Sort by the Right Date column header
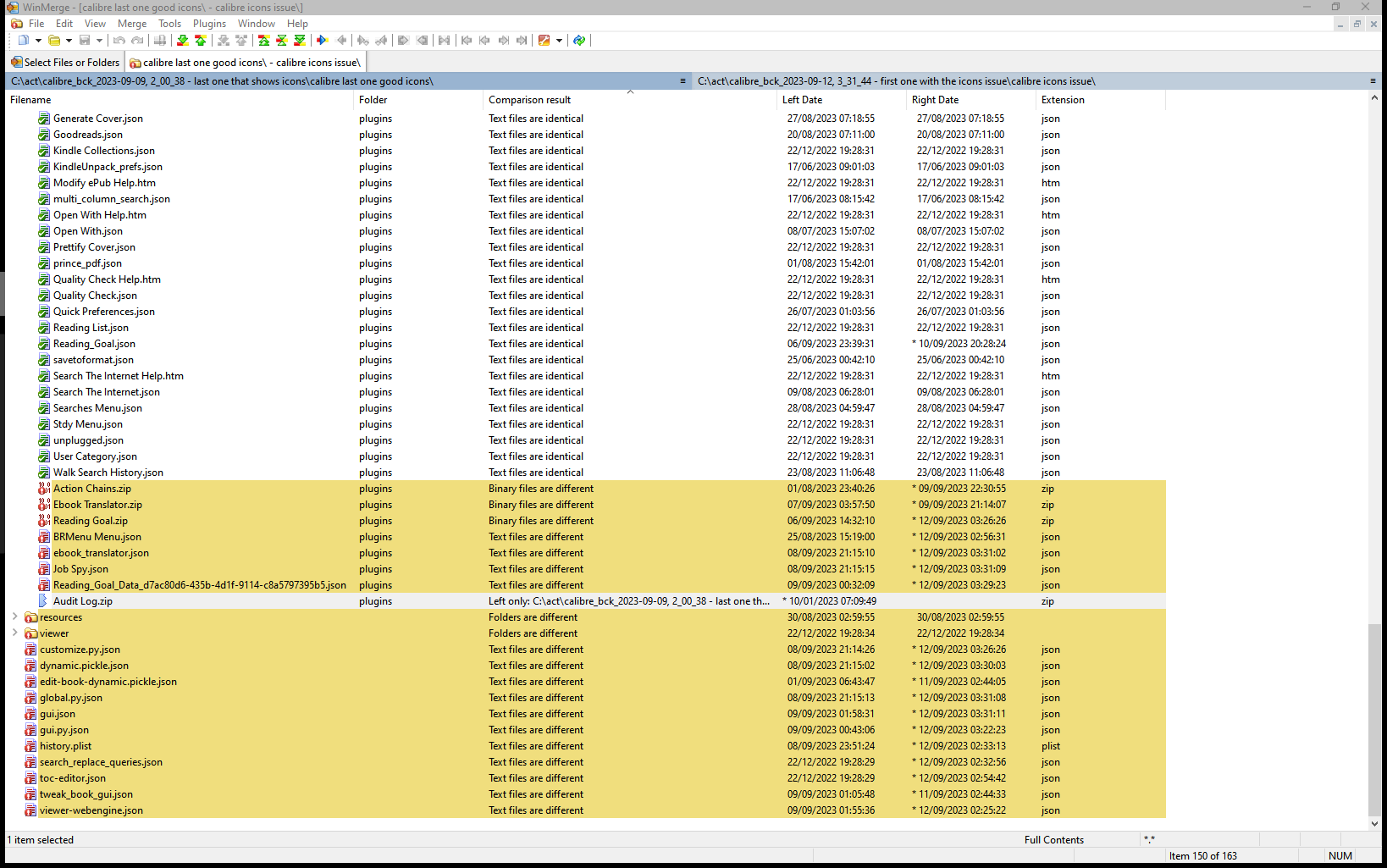This screenshot has height=868, width=1387. pyautogui.click(x=972, y=100)
